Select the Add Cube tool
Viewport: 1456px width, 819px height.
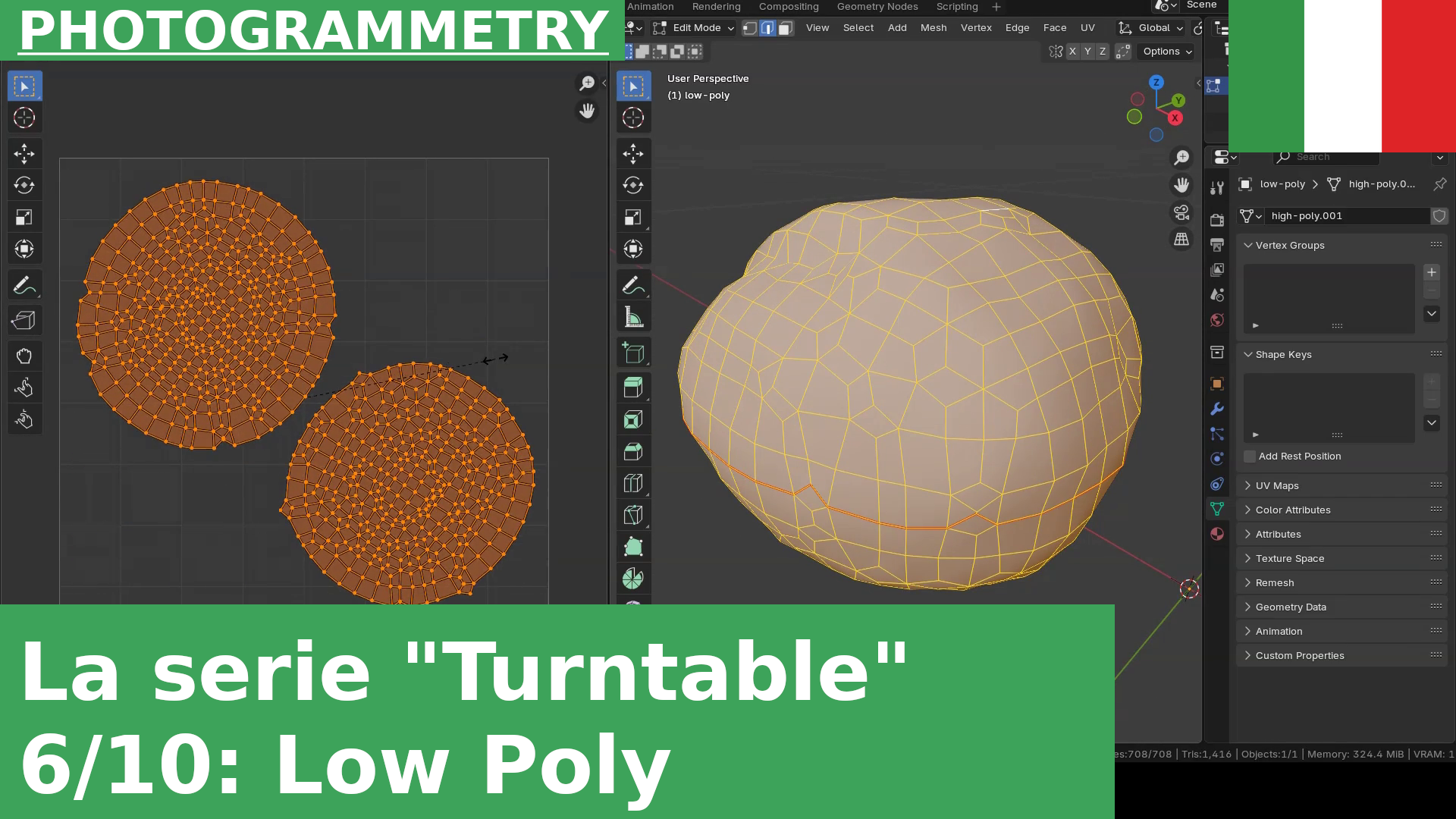[x=633, y=353]
